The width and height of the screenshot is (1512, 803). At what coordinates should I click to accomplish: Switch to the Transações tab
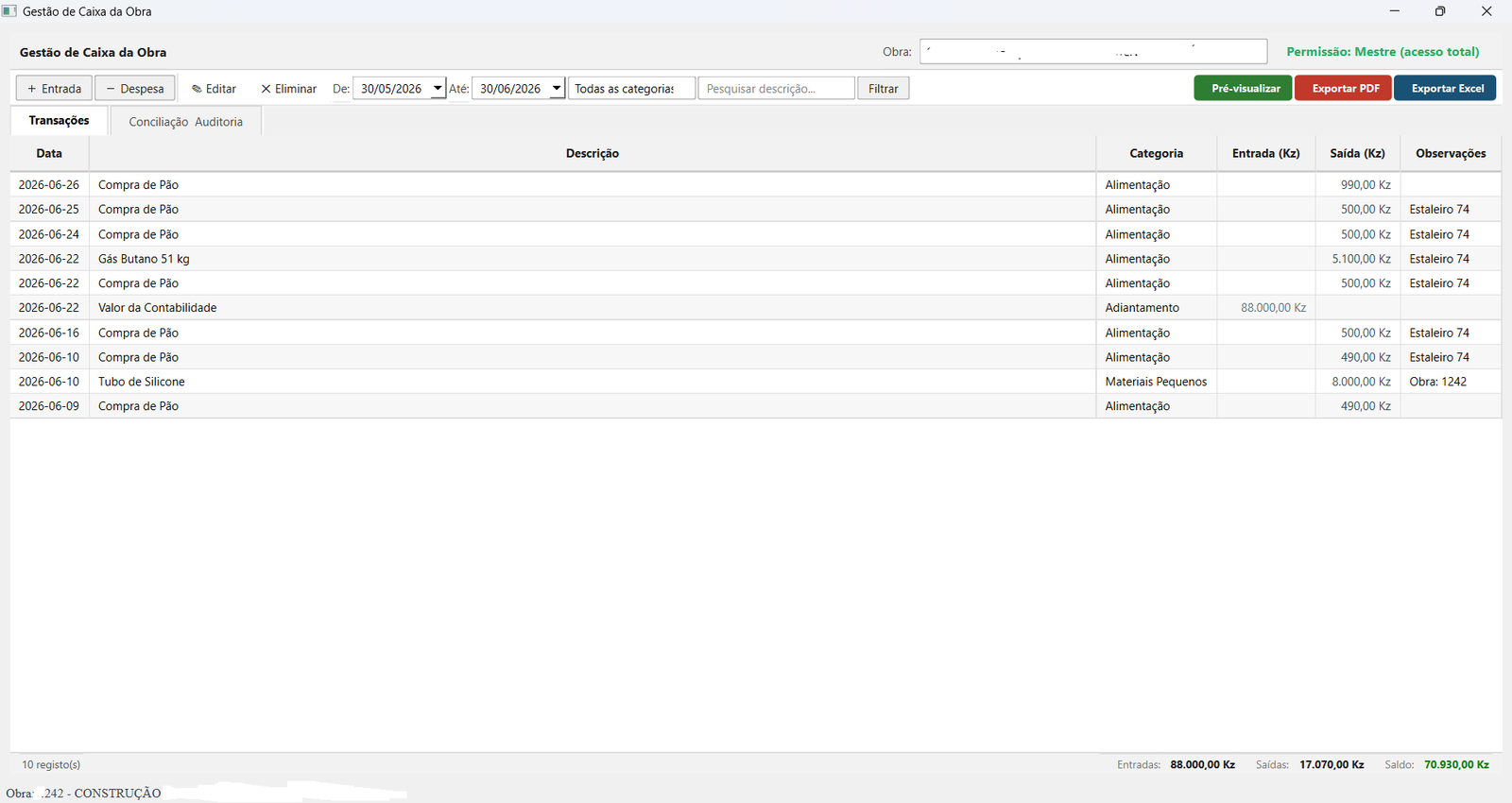[x=59, y=121]
